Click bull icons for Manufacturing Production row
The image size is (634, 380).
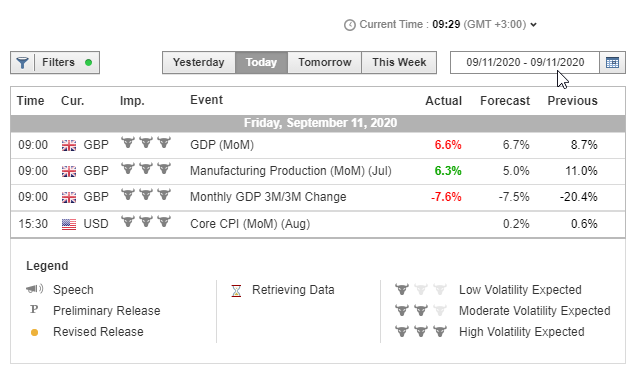[146, 169]
